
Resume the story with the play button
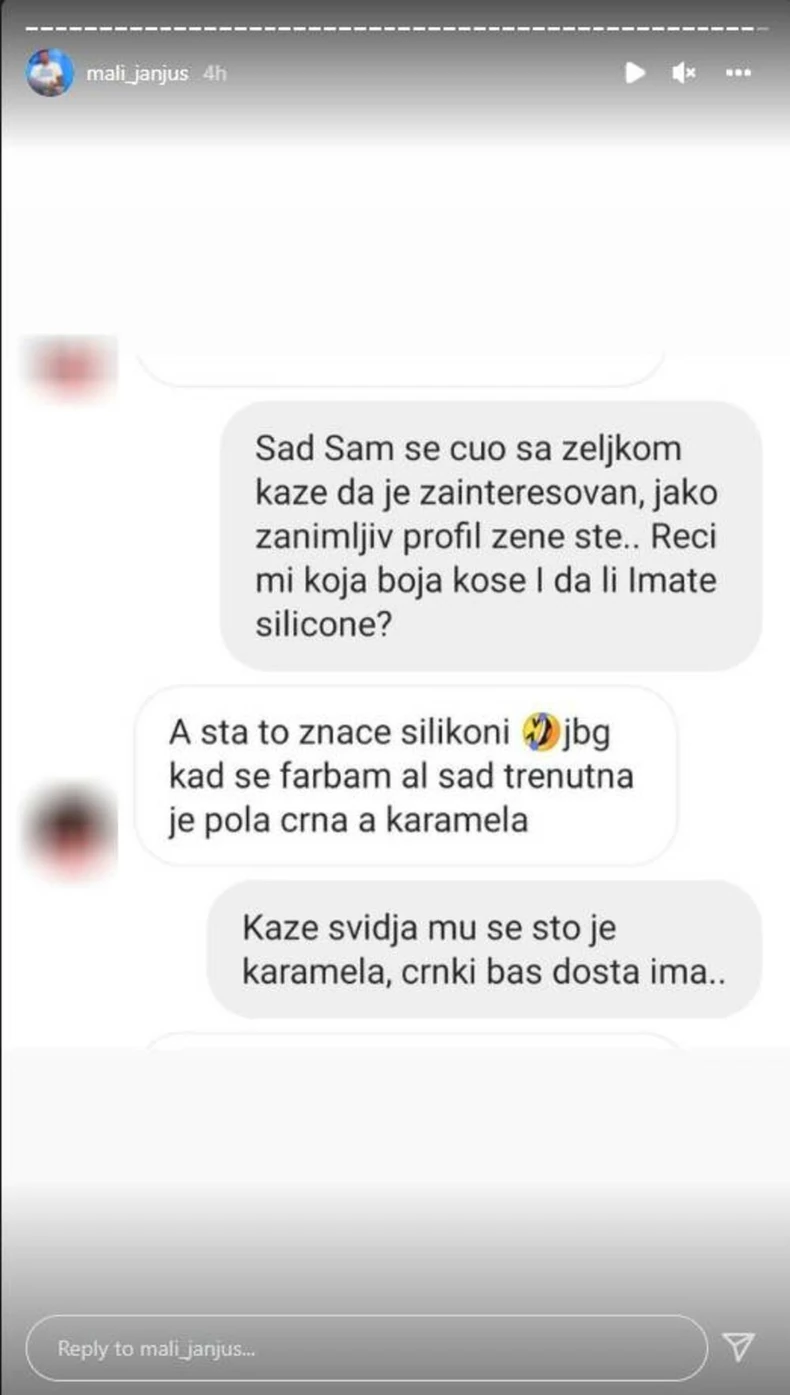coord(635,73)
